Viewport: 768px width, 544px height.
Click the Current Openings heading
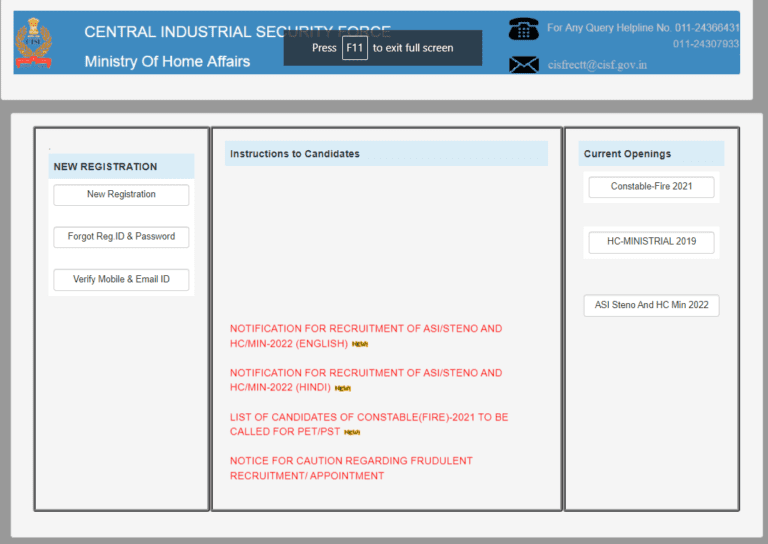(x=627, y=154)
